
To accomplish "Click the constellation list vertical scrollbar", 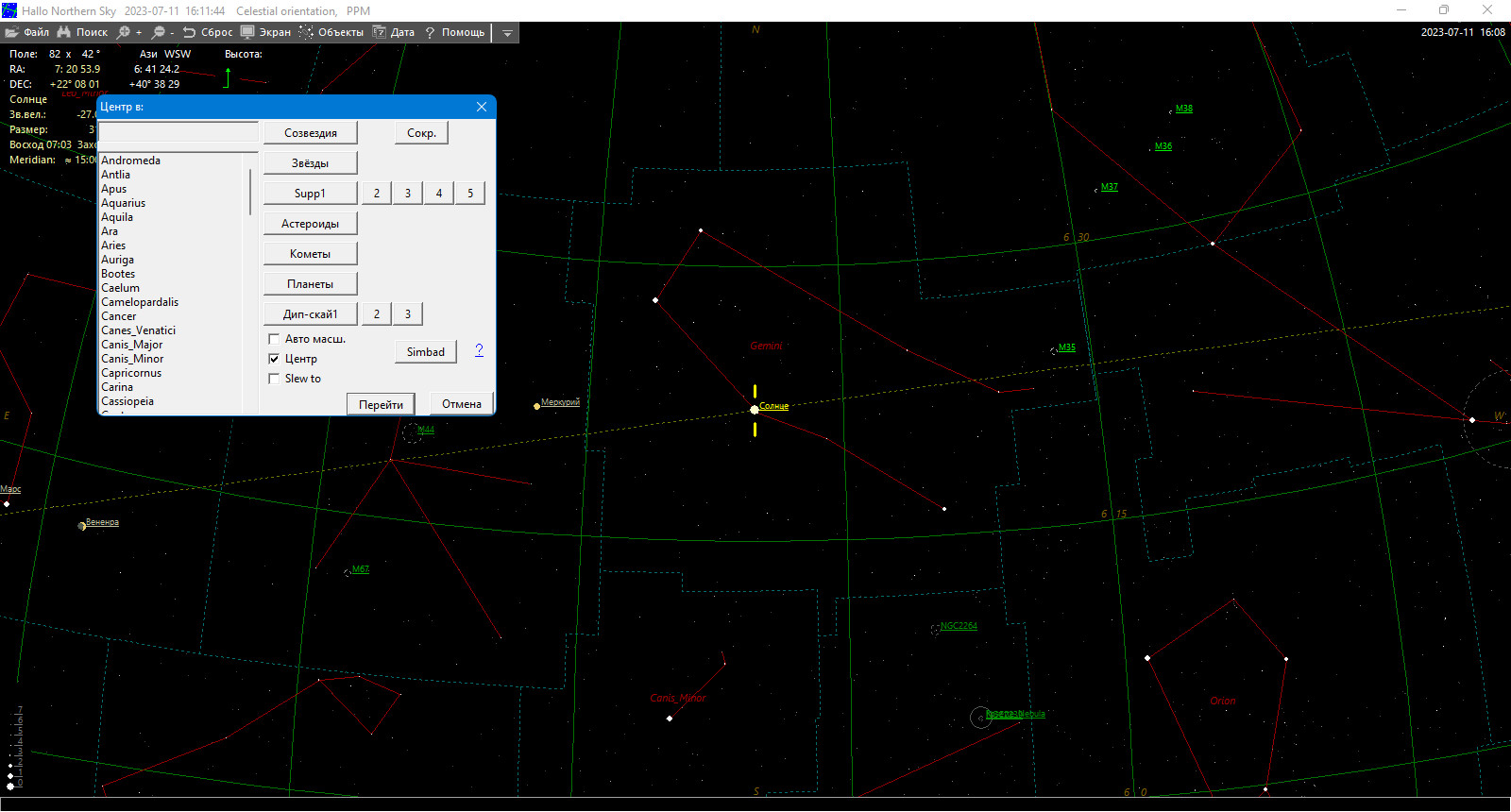I will [250, 283].
